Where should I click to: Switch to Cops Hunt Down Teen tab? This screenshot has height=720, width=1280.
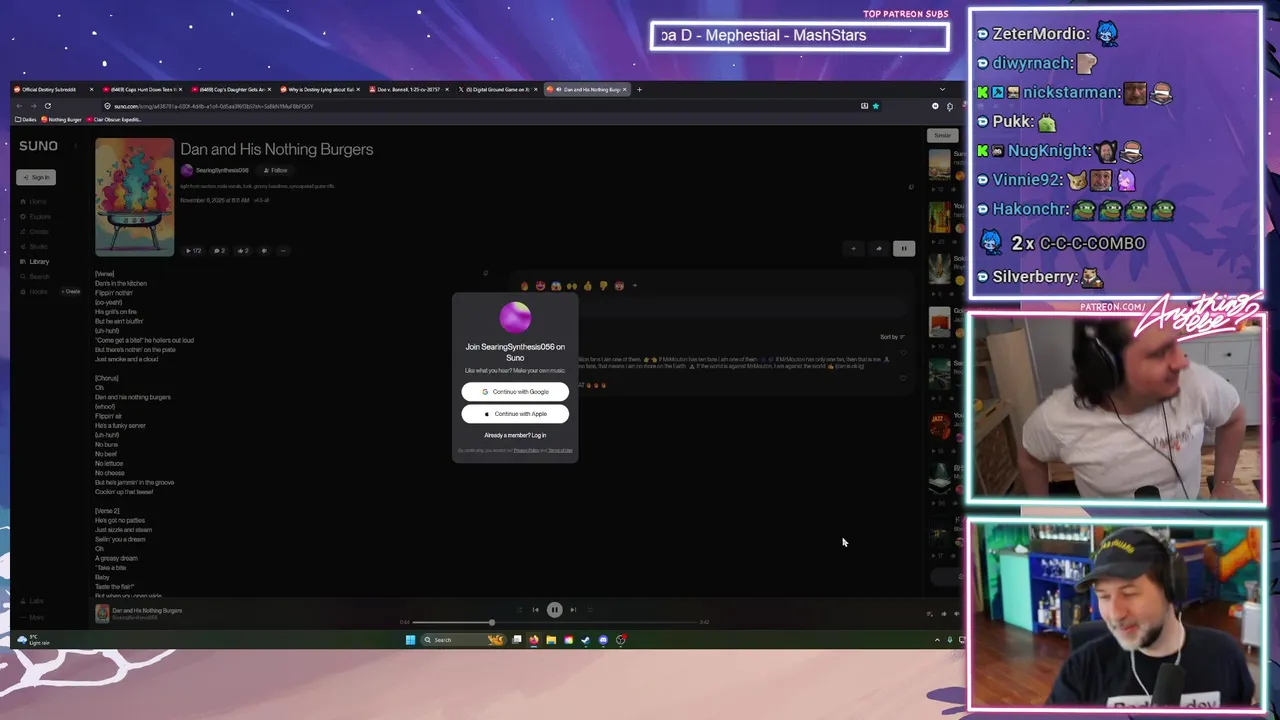point(140,89)
